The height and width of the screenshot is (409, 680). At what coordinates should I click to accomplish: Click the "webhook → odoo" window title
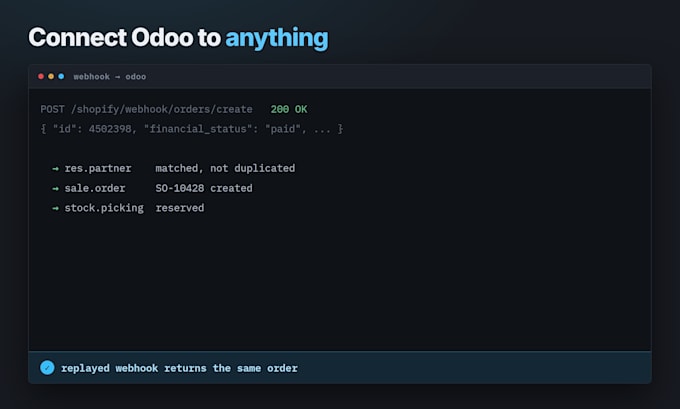pyautogui.click(x=110, y=77)
